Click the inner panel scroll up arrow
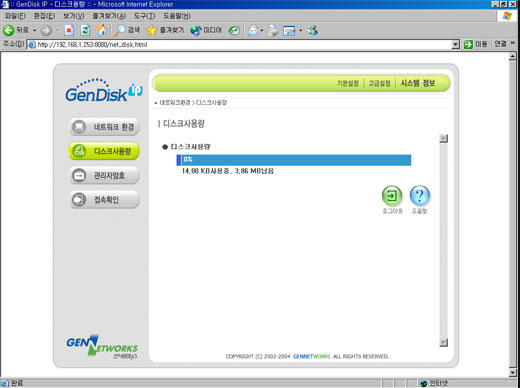 (x=443, y=138)
